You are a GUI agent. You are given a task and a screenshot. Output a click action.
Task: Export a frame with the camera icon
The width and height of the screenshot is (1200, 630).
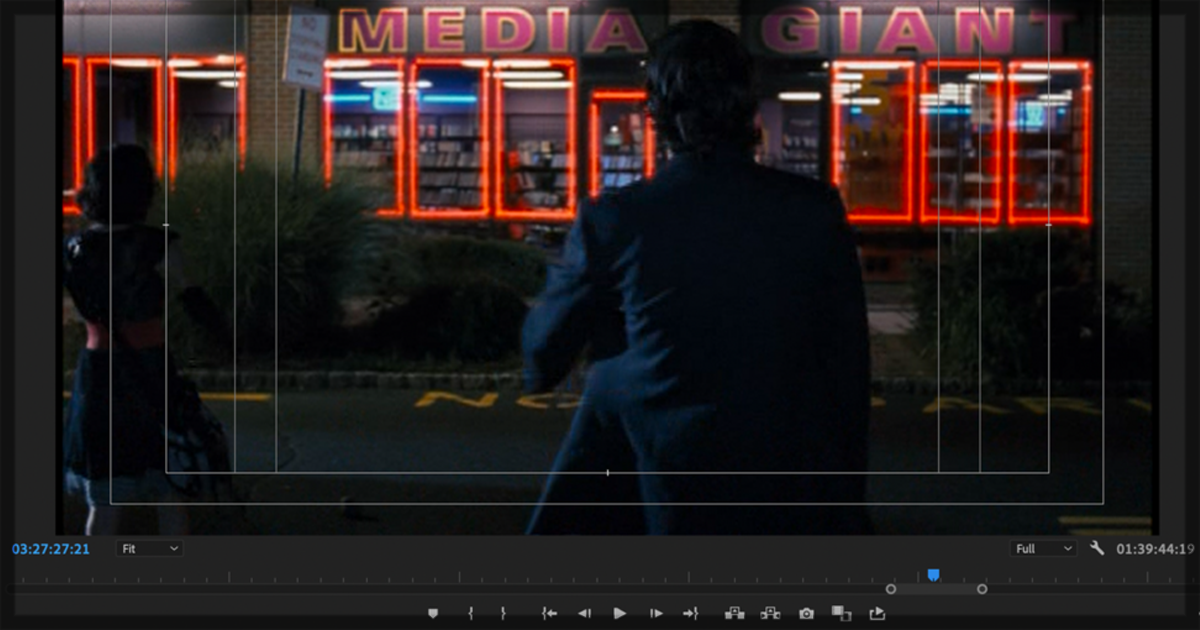coord(806,613)
